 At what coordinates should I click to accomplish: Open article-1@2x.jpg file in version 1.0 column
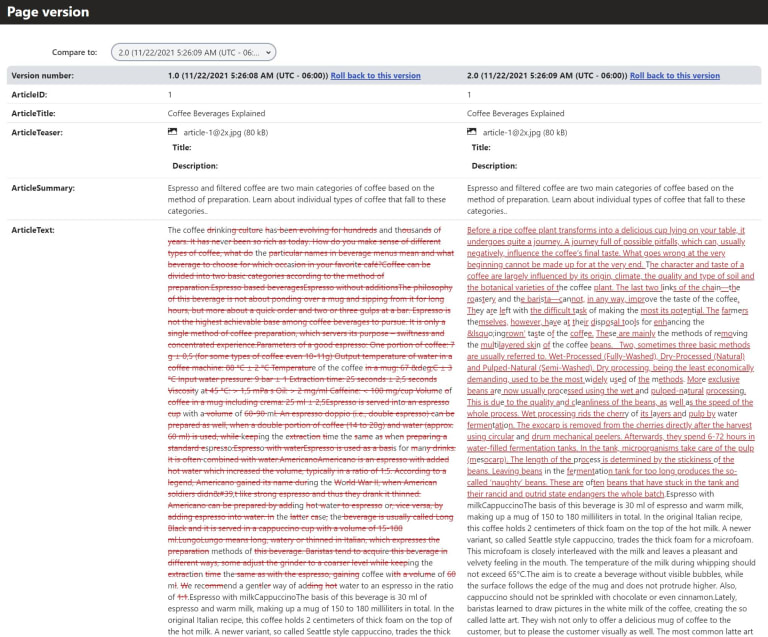click(225, 132)
